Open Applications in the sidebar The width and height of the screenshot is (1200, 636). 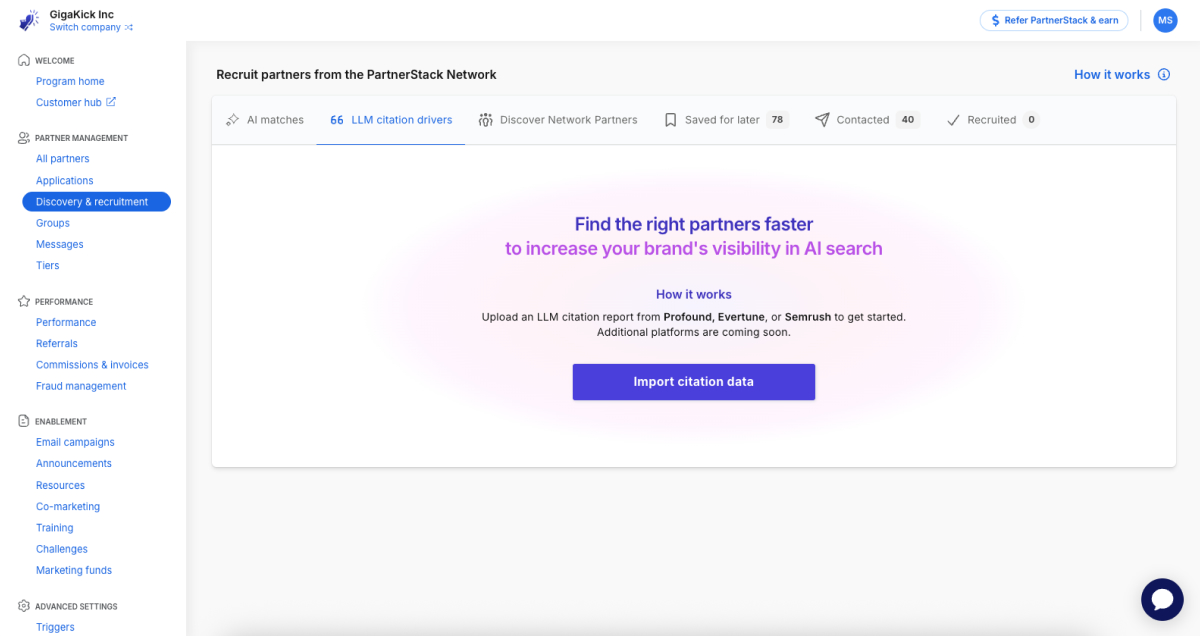pyautogui.click(x=65, y=181)
